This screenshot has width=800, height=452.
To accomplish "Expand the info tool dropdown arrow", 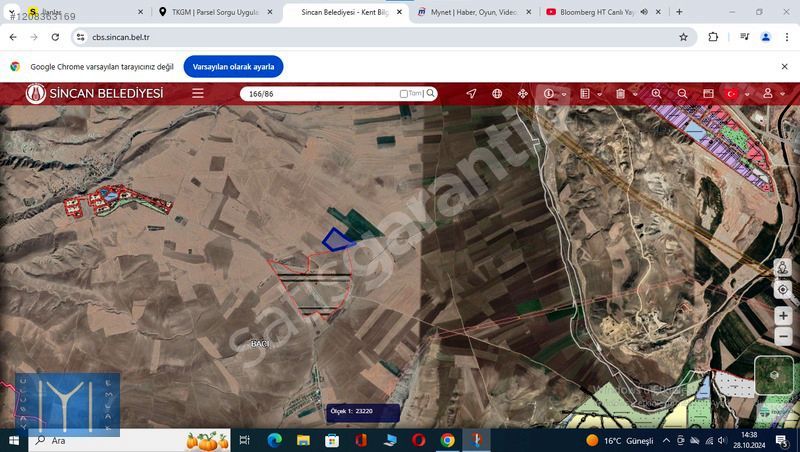I will coord(565,94).
